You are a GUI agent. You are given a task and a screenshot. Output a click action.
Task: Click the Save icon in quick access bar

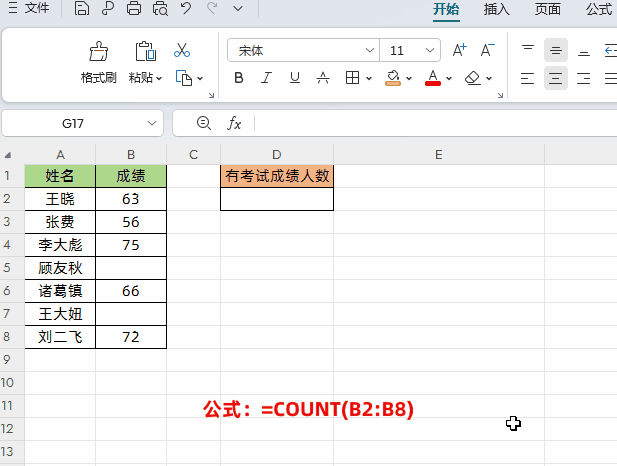tap(82, 10)
